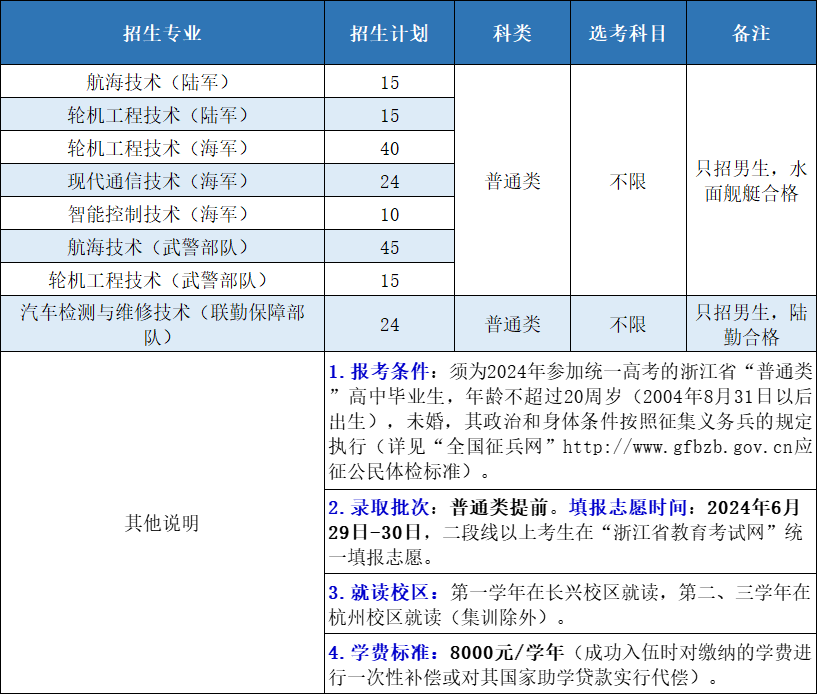Select the 选考科目 header cell
The width and height of the screenshot is (817, 694).
coord(627,33)
